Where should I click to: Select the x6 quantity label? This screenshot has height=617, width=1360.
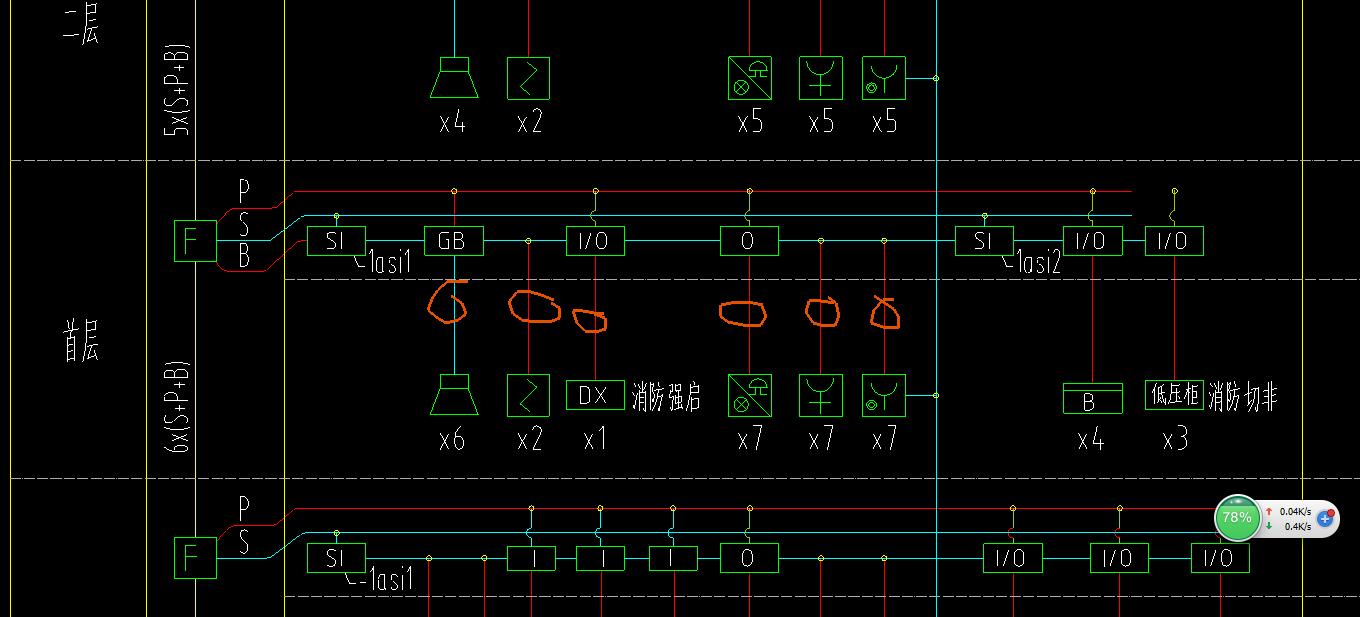452,439
